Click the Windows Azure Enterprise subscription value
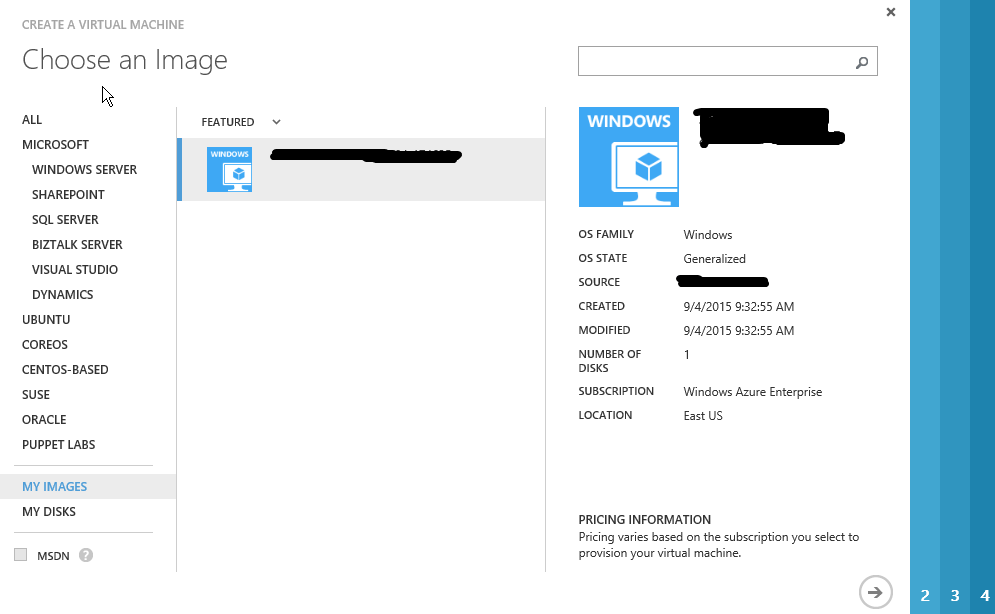Screen dimensions: 995x614 (753, 392)
